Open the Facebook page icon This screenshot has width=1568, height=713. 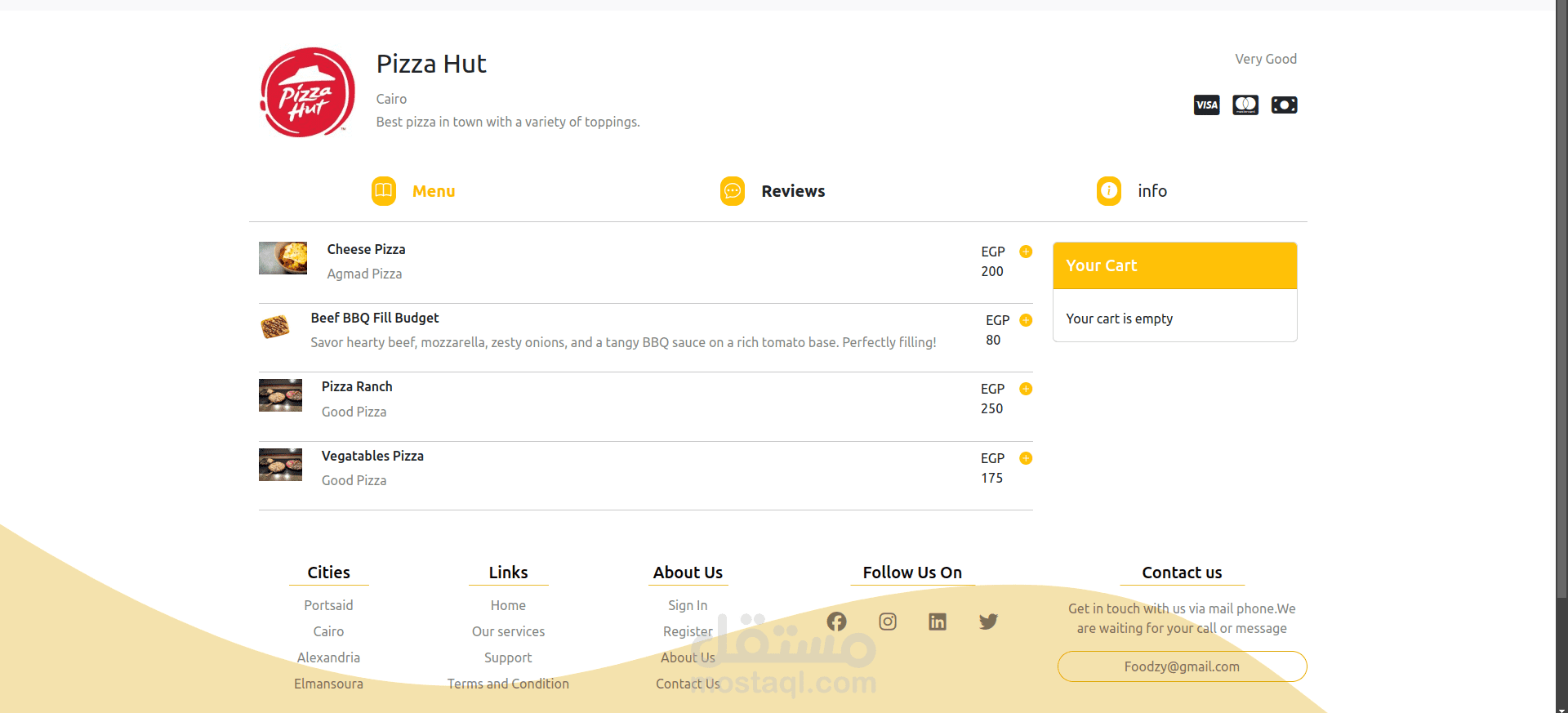836,622
